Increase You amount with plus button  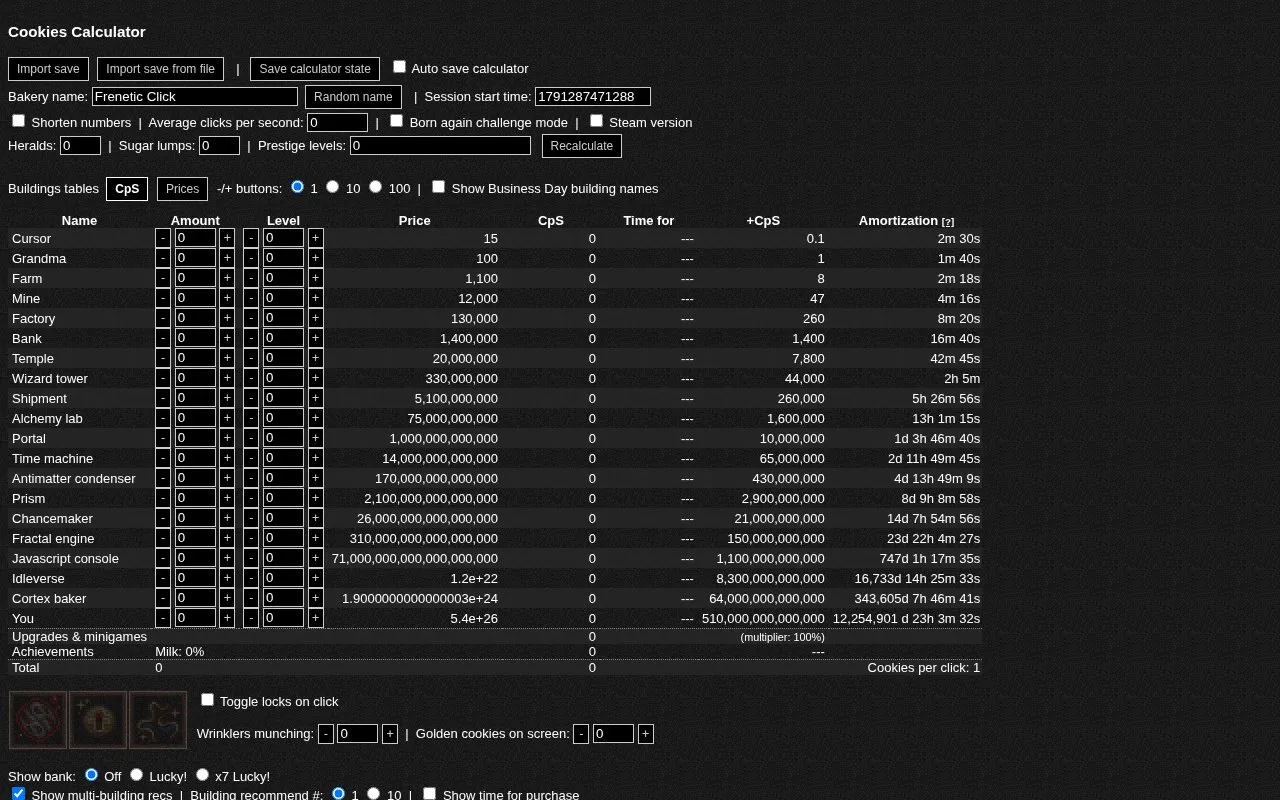pos(227,618)
